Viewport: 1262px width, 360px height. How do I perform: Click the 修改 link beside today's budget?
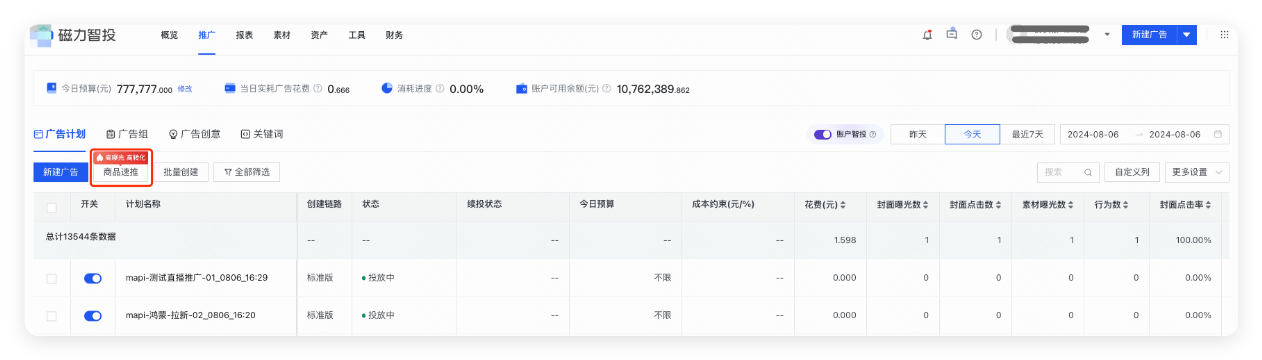click(185, 89)
